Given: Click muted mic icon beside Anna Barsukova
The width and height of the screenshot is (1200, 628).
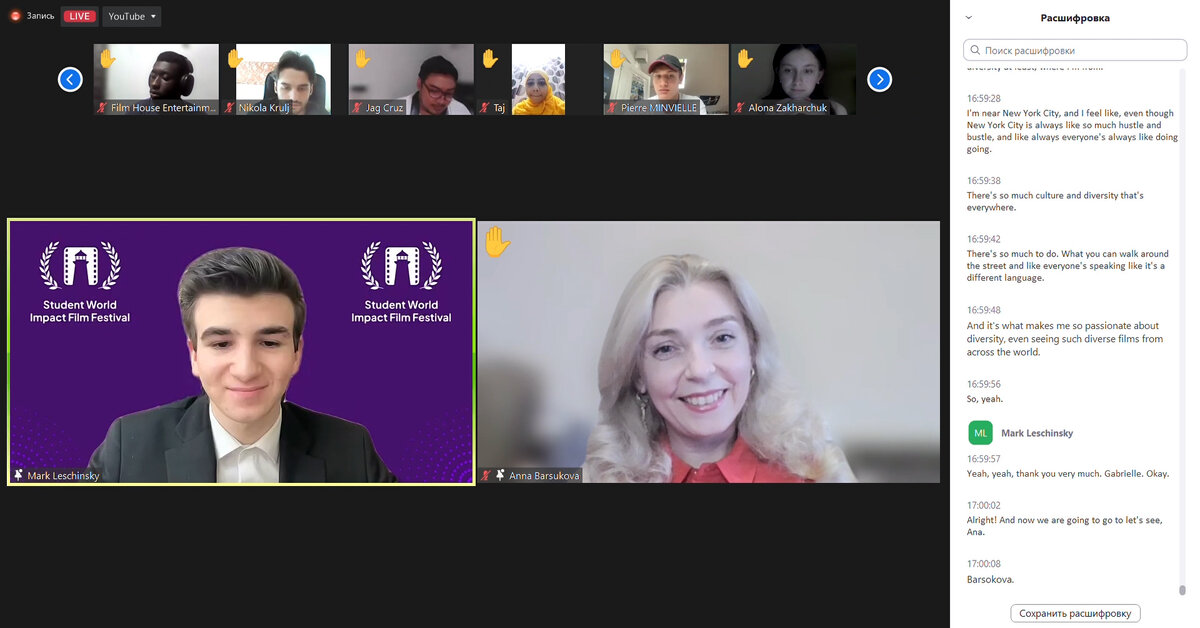Looking at the screenshot, I should click(x=487, y=476).
